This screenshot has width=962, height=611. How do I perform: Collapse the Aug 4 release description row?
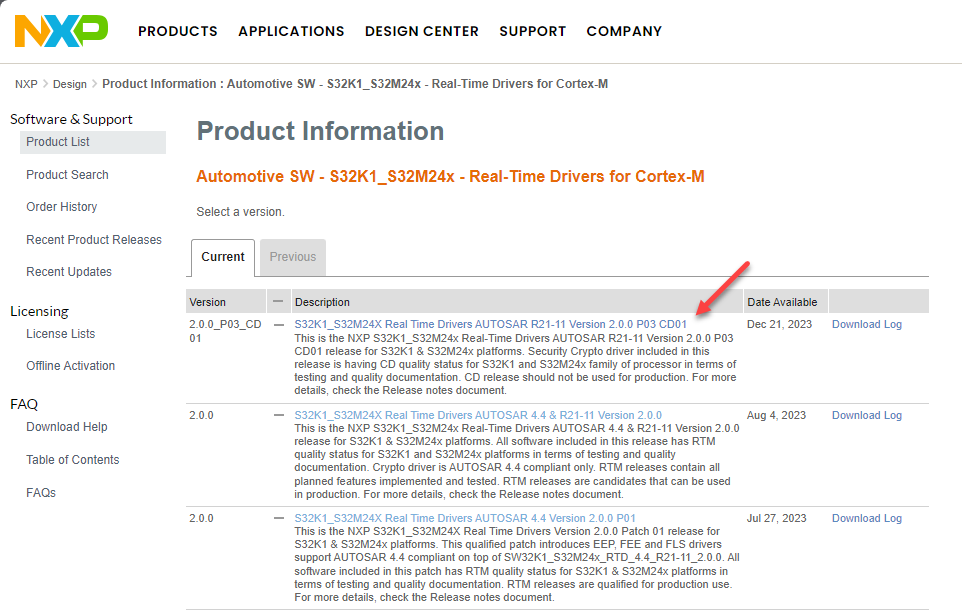pos(277,415)
